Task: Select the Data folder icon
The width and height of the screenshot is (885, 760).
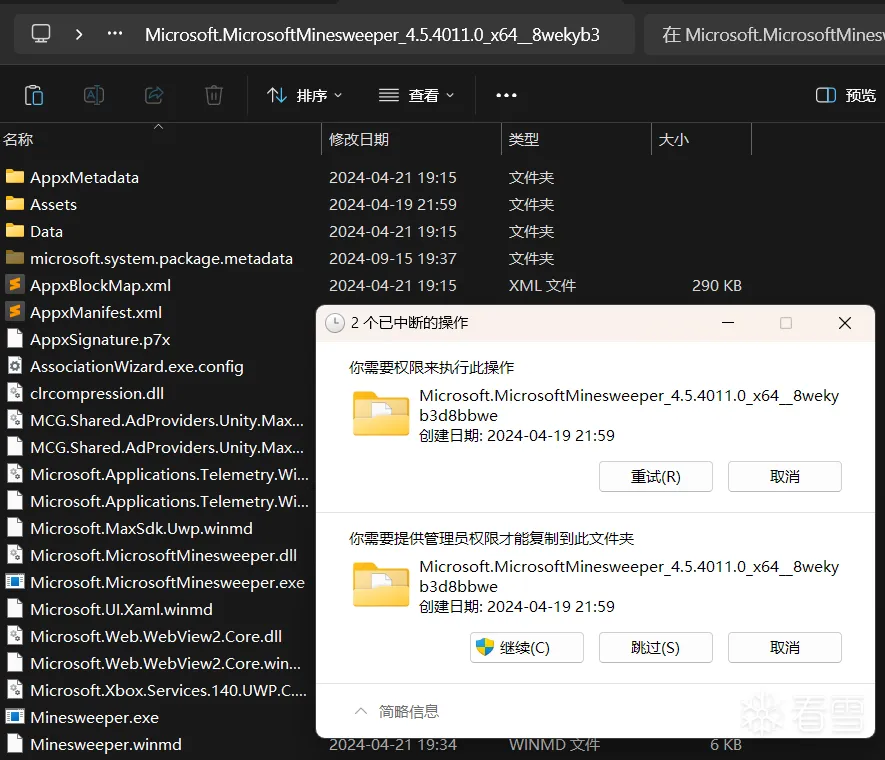Action: coord(15,231)
